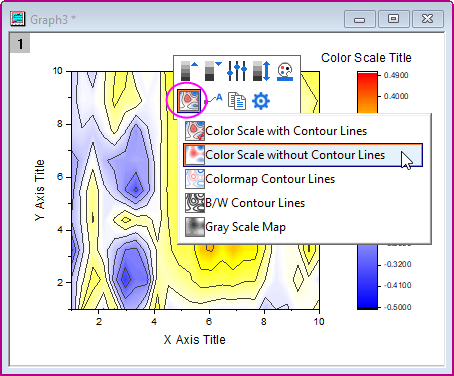Open the set levels sliders icon
Screen dimensions: 454x376
coord(237,71)
